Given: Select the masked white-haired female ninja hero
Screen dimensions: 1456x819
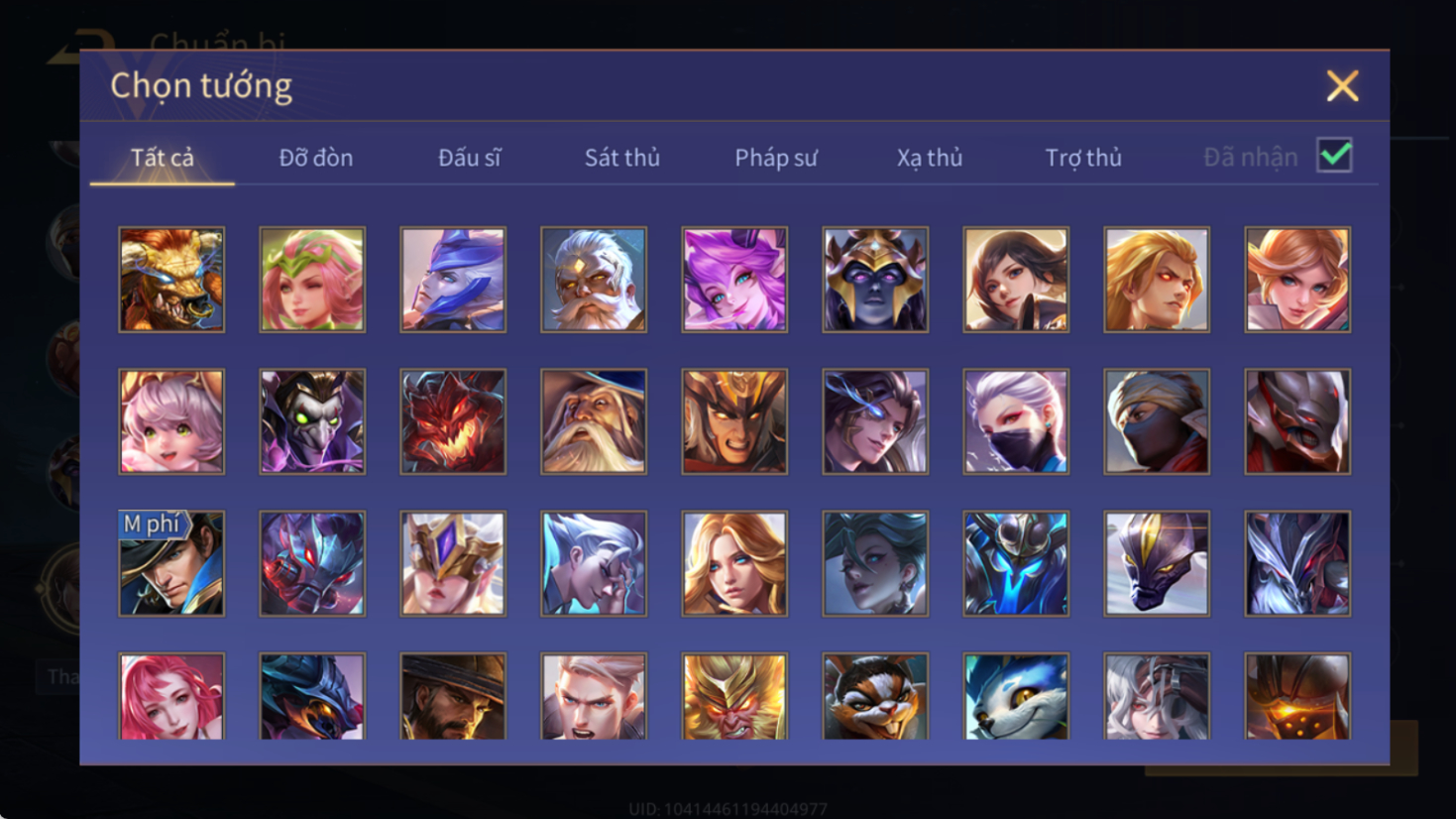Looking at the screenshot, I should coord(1016,421).
